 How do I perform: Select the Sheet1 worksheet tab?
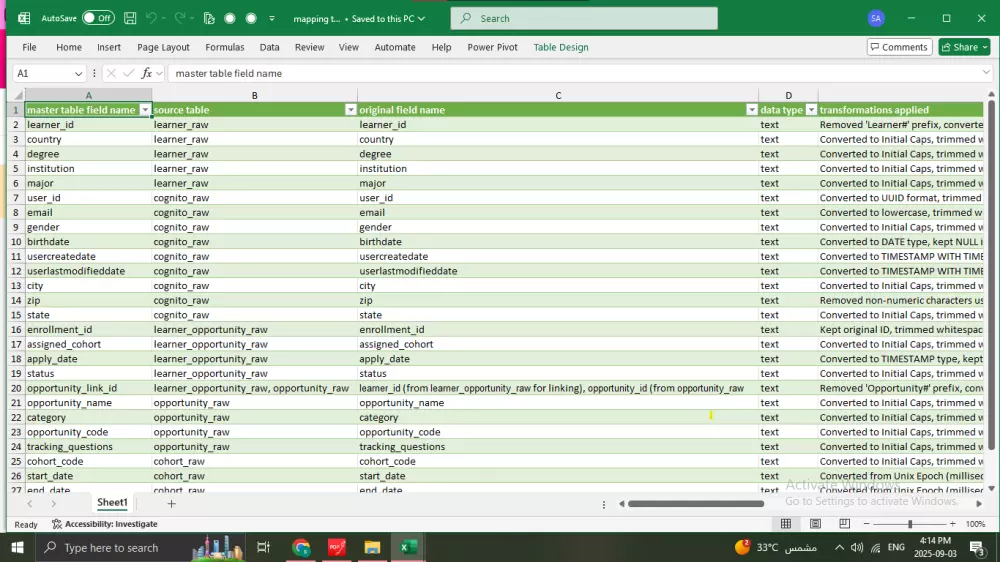tap(112, 503)
